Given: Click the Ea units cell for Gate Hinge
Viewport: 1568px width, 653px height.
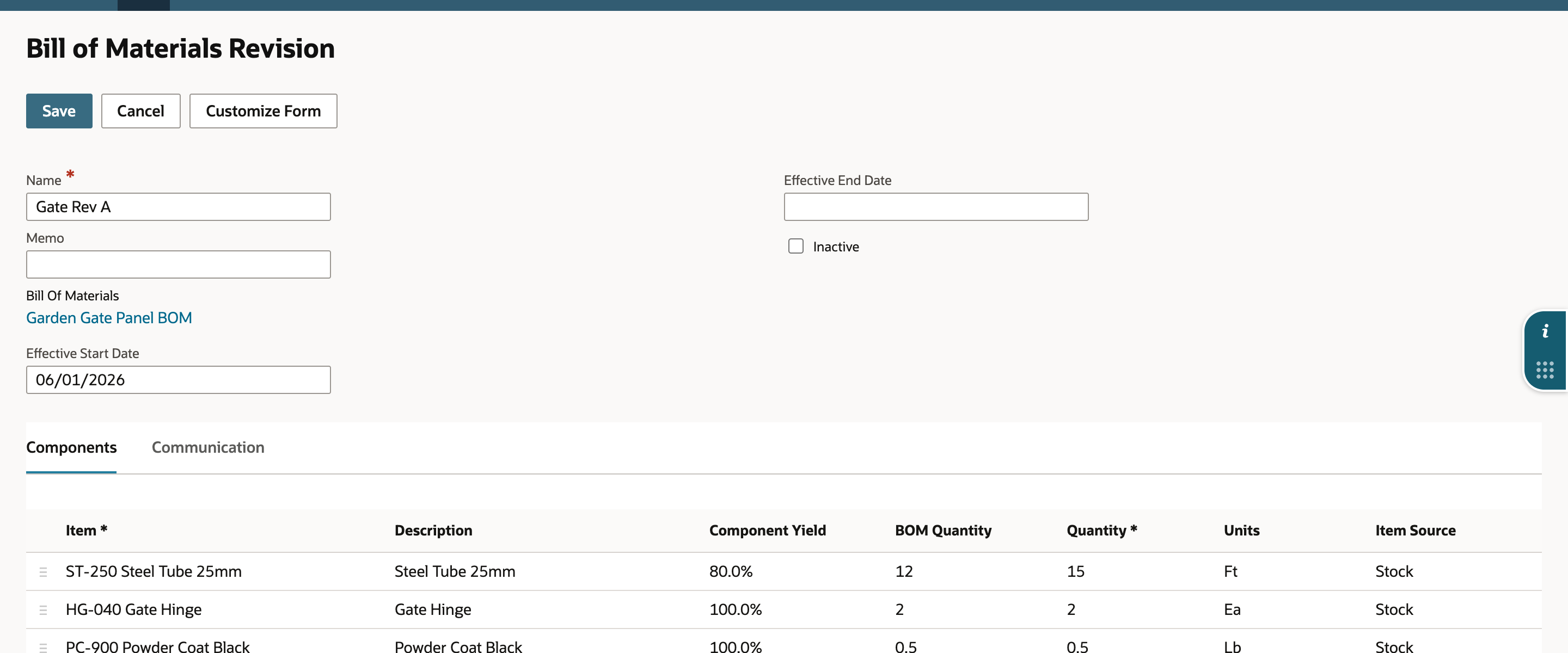Looking at the screenshot, I should (1232, 609).
